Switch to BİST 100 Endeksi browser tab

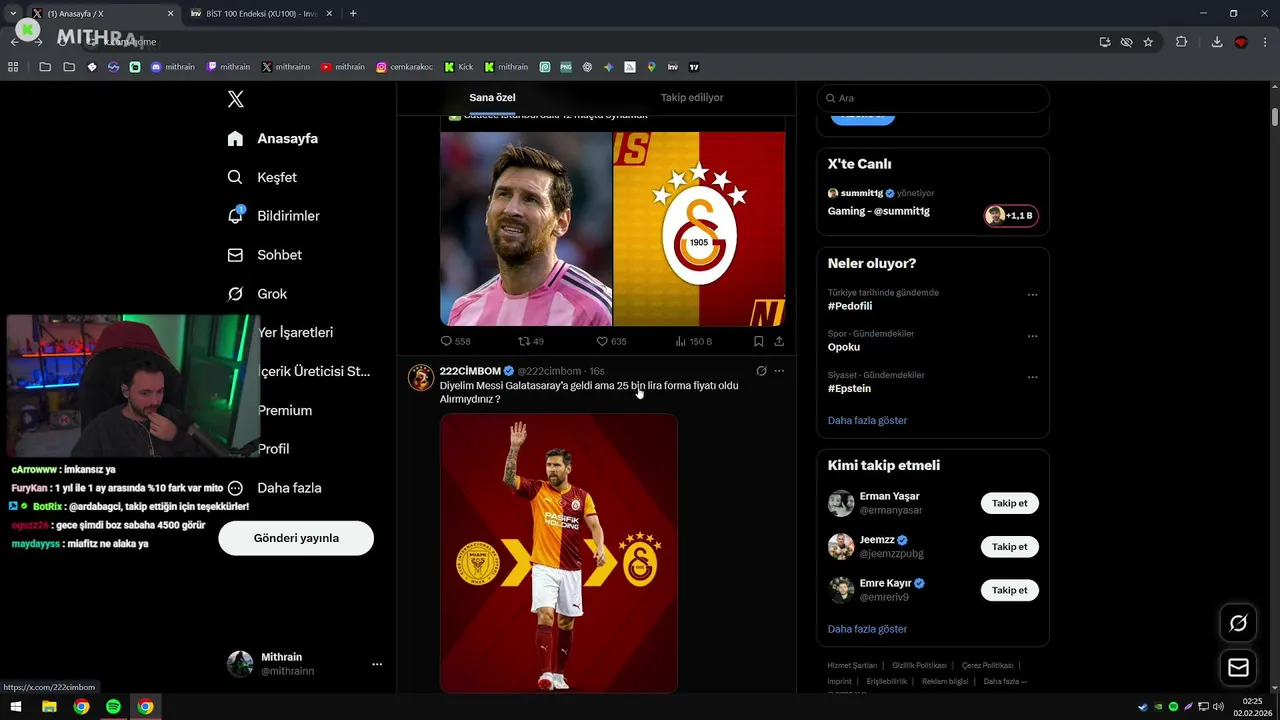260,13
